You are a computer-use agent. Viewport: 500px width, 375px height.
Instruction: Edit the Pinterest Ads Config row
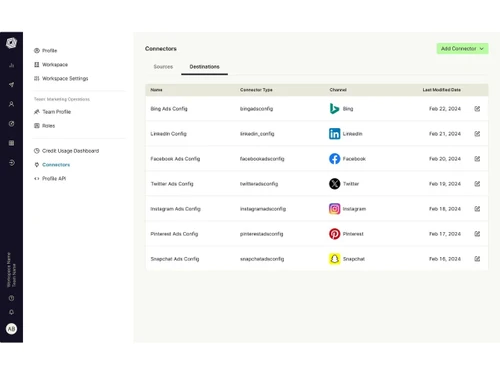[477, 234]
